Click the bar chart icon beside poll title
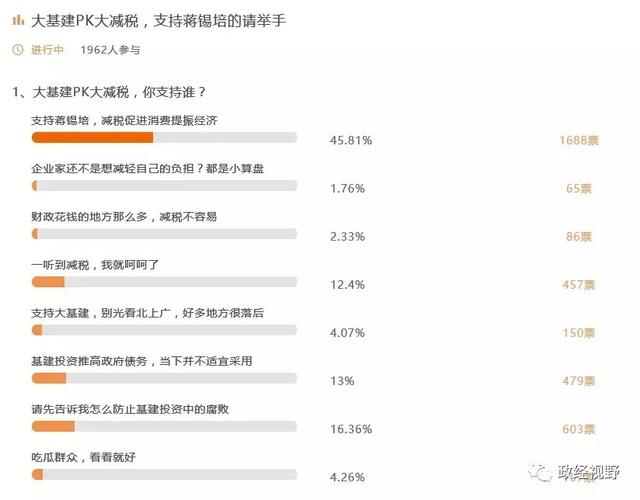Viewport: 640px width, 500px height. pyautogui.click(x=18, y=20)
